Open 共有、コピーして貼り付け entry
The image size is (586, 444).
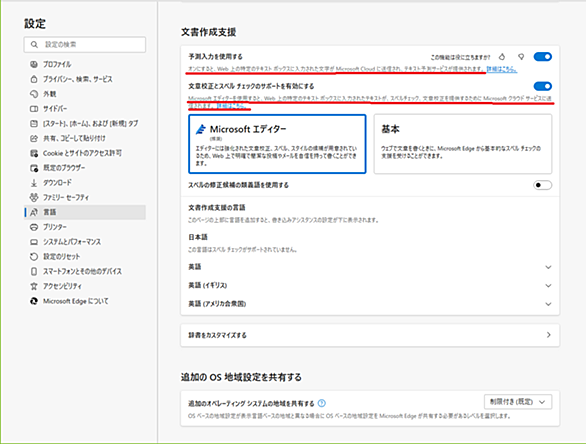(85, 138)
